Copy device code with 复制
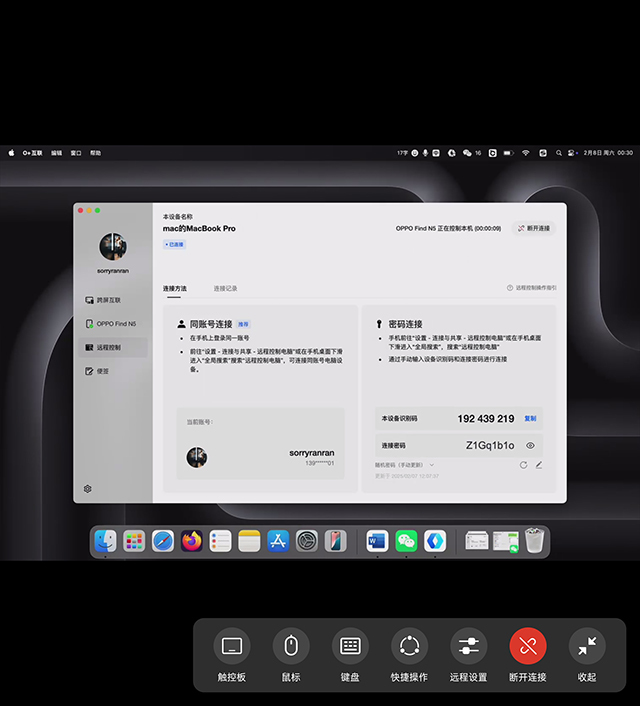The width and height of the screenshot is (640, 706). [530, 419]
